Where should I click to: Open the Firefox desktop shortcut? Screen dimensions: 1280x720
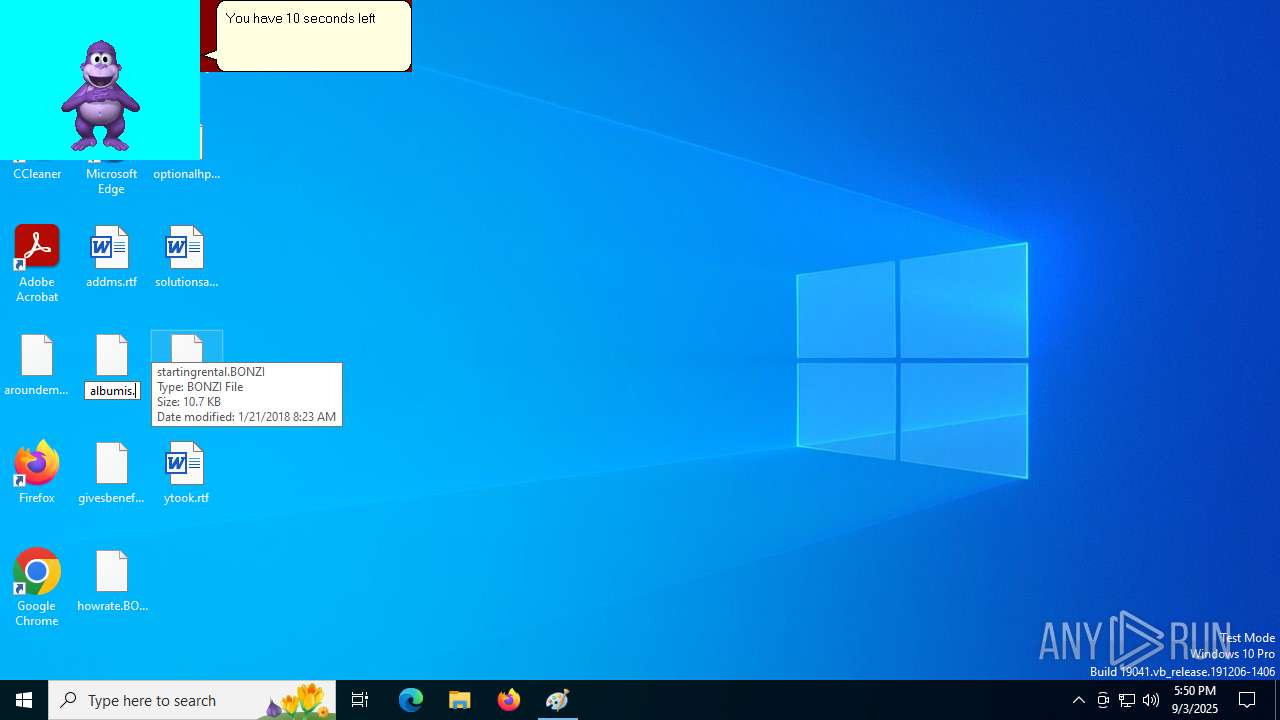(37, 472)
